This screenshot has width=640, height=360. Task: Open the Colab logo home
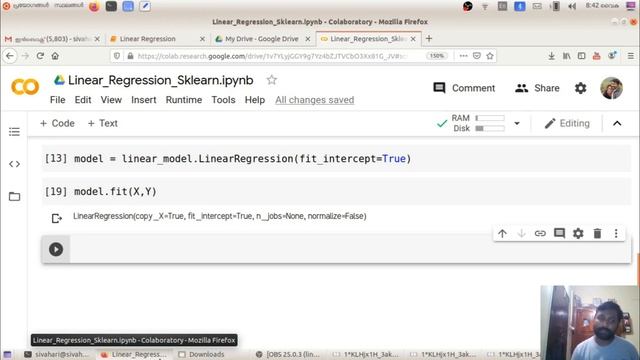[25, 87]
